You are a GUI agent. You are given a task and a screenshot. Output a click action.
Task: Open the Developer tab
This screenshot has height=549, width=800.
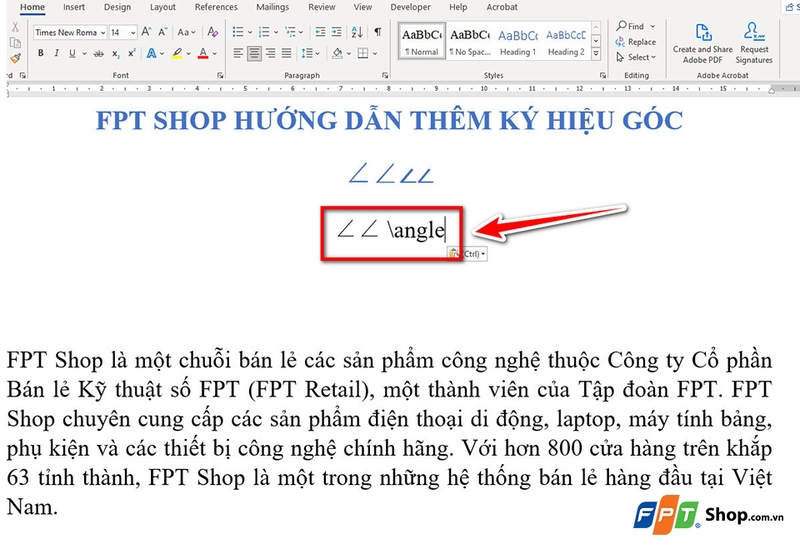(410, 7)
